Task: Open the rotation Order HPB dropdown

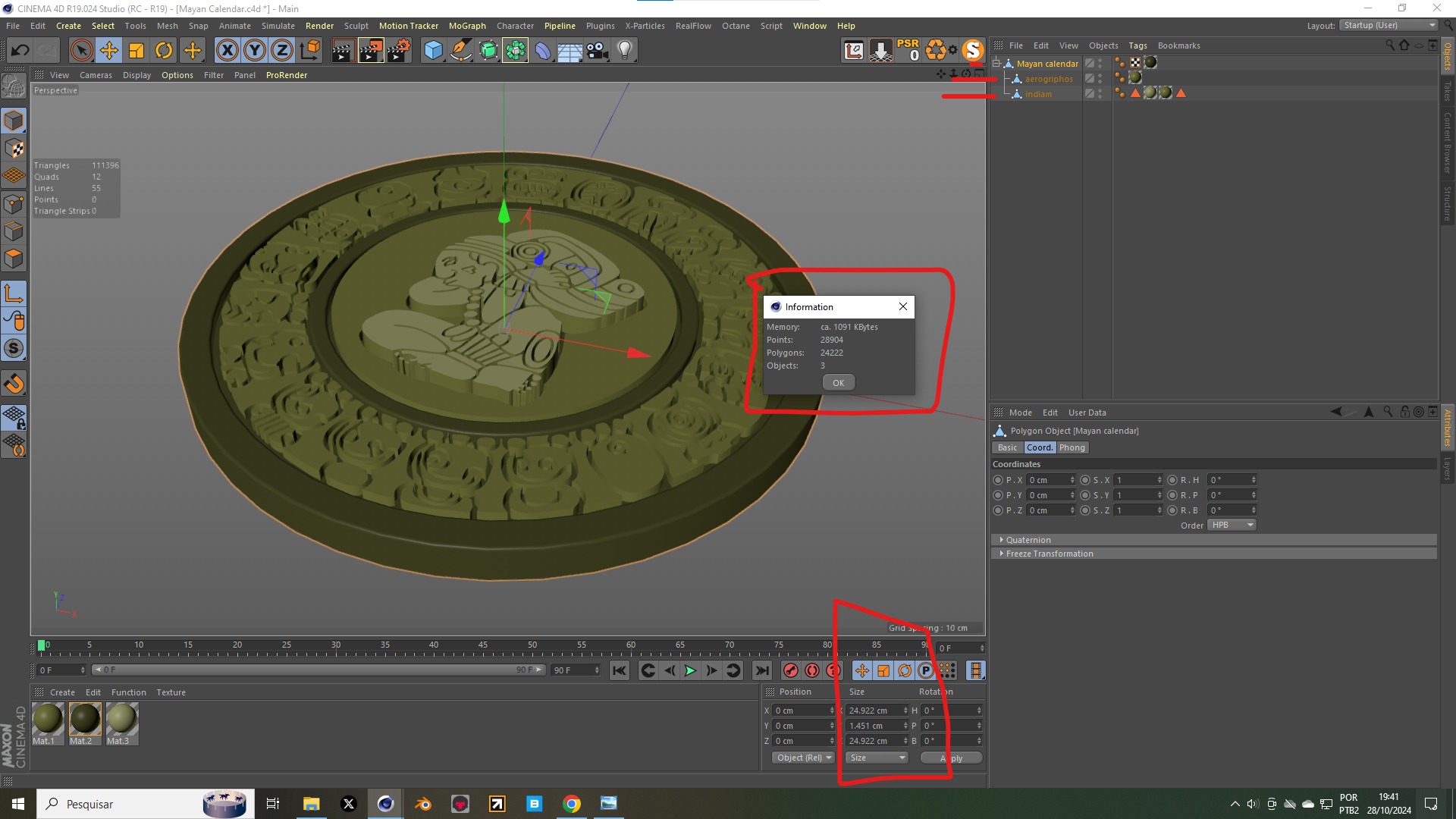Action: tap(1232, 525)
